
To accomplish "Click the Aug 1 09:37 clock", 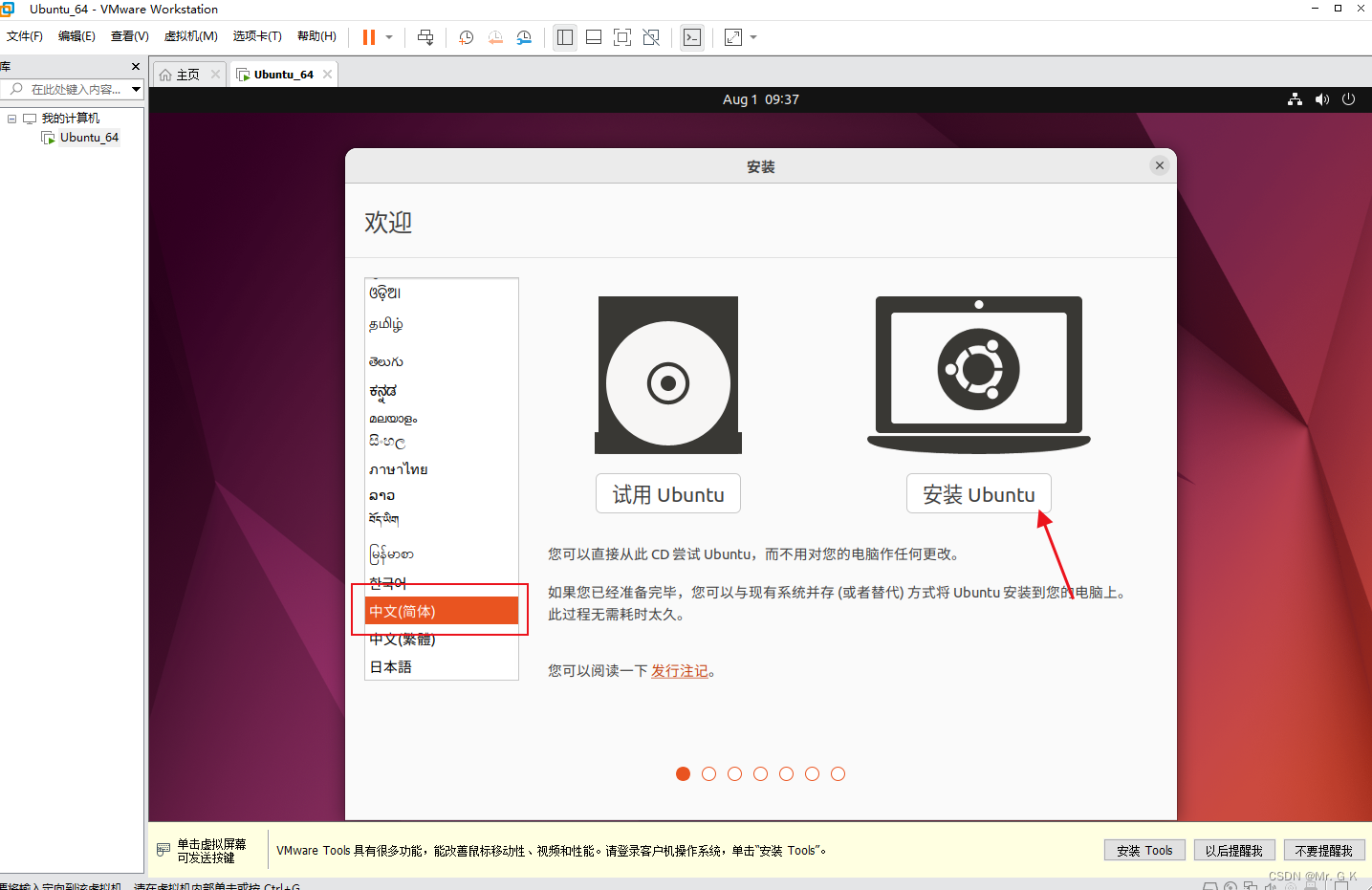I will (x=761, y=99).
